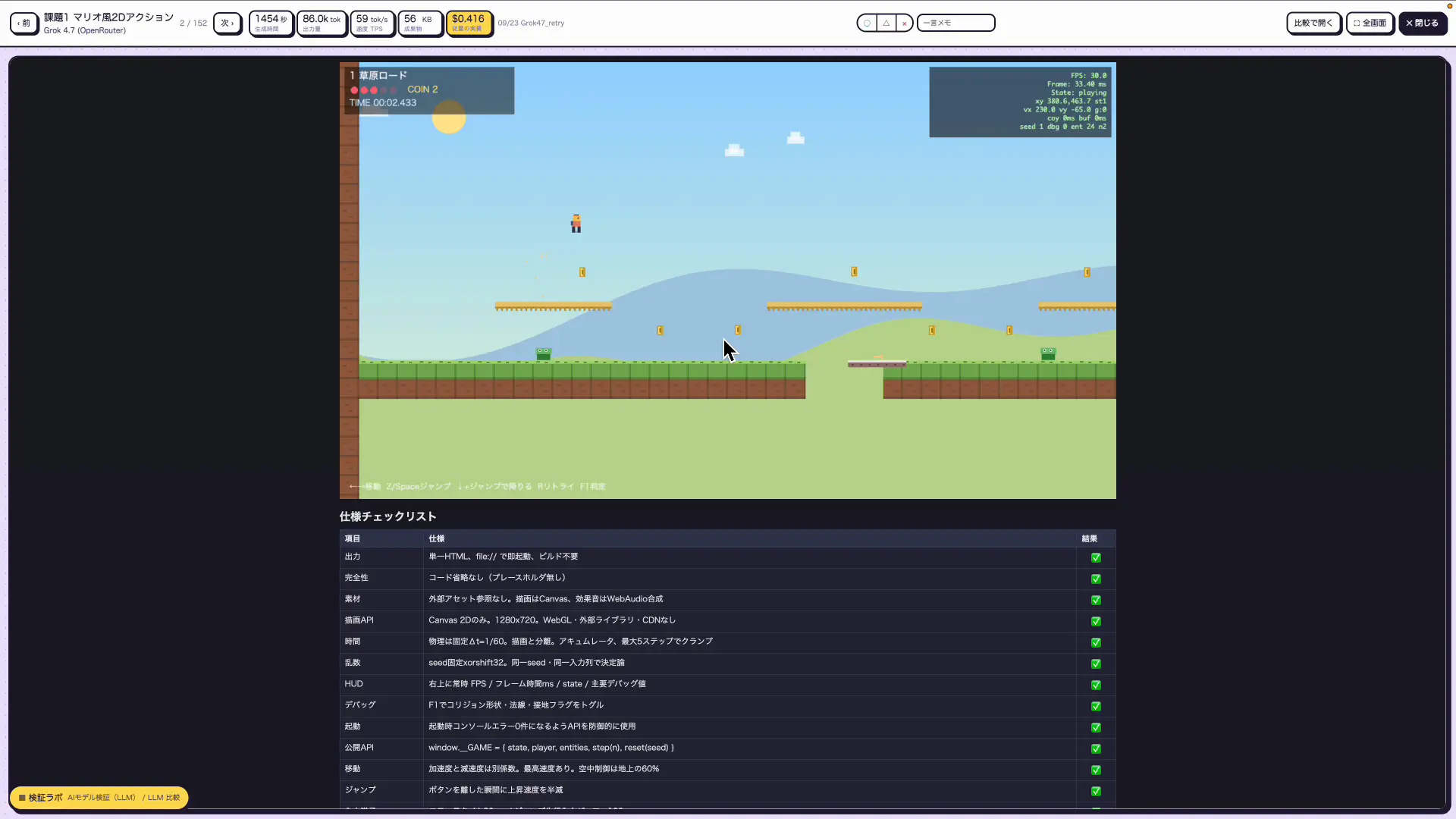The height and width of the screenshot is (819, 1456).
Task: Go to previous entry with 前 button
Action: pos(24,23)
